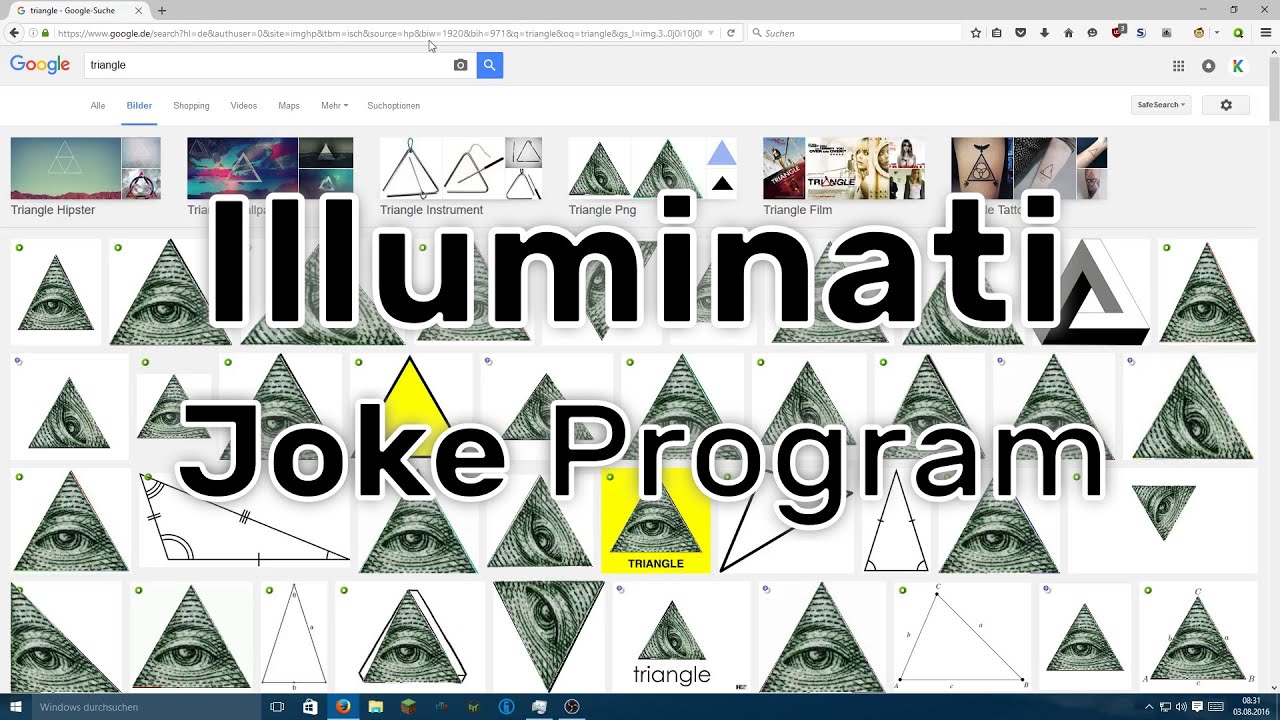Click the Google logo
Viewport: 1280px width, 720px height.
40,65
